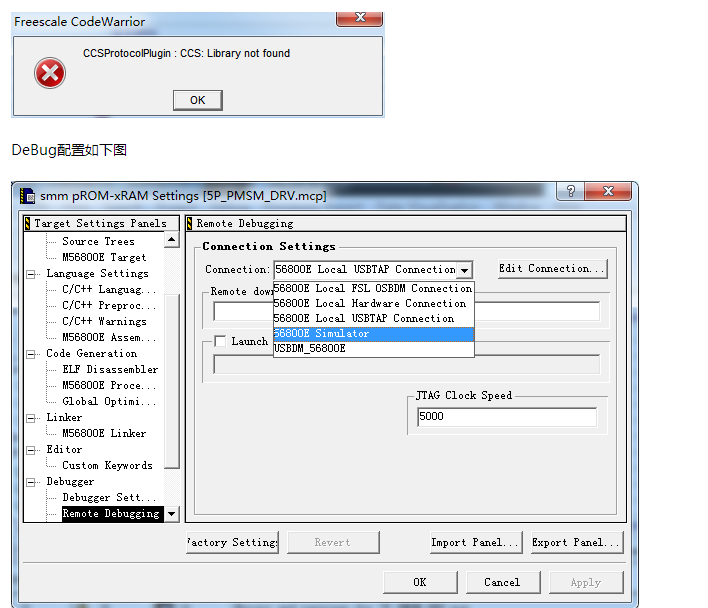Image resolution: width=708 pixels, height=608 pixels.
Task: Select M56800E Assembler panel
Action: [x=109, y=337]
